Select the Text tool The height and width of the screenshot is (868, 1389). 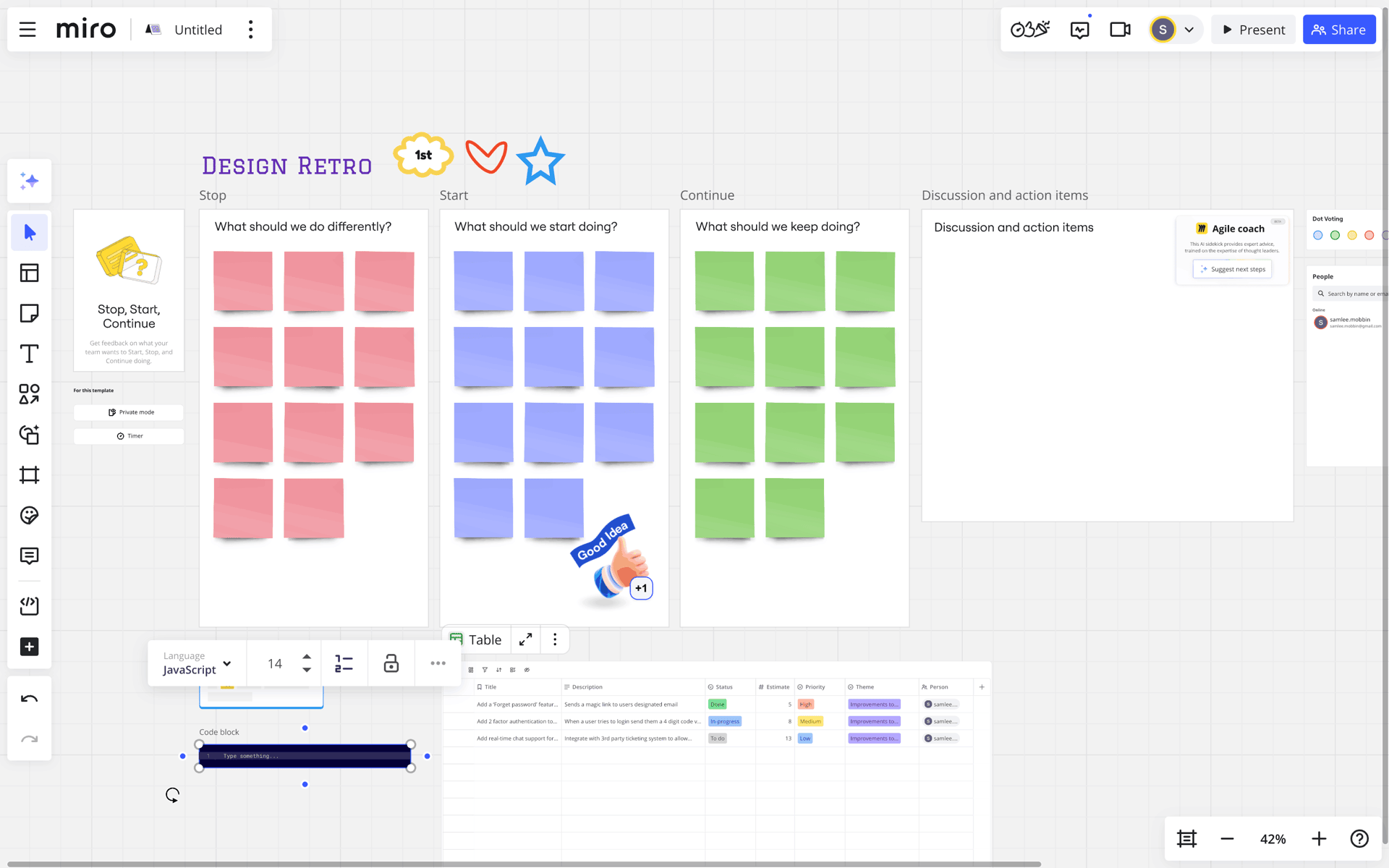pyautogui.click(x=29, y=354)
